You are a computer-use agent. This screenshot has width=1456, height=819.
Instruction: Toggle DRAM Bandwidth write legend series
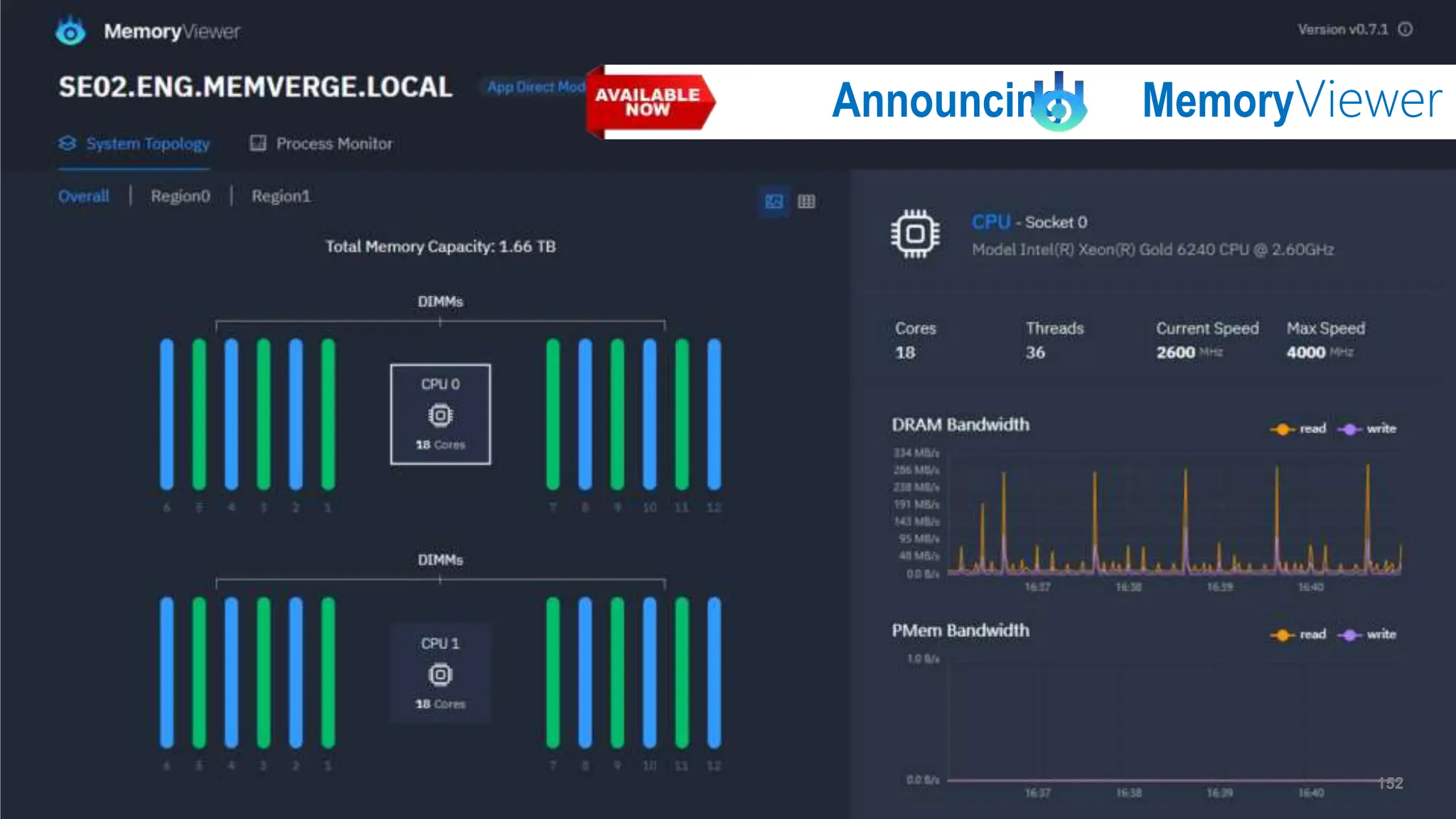click(x=1366, y=429)
